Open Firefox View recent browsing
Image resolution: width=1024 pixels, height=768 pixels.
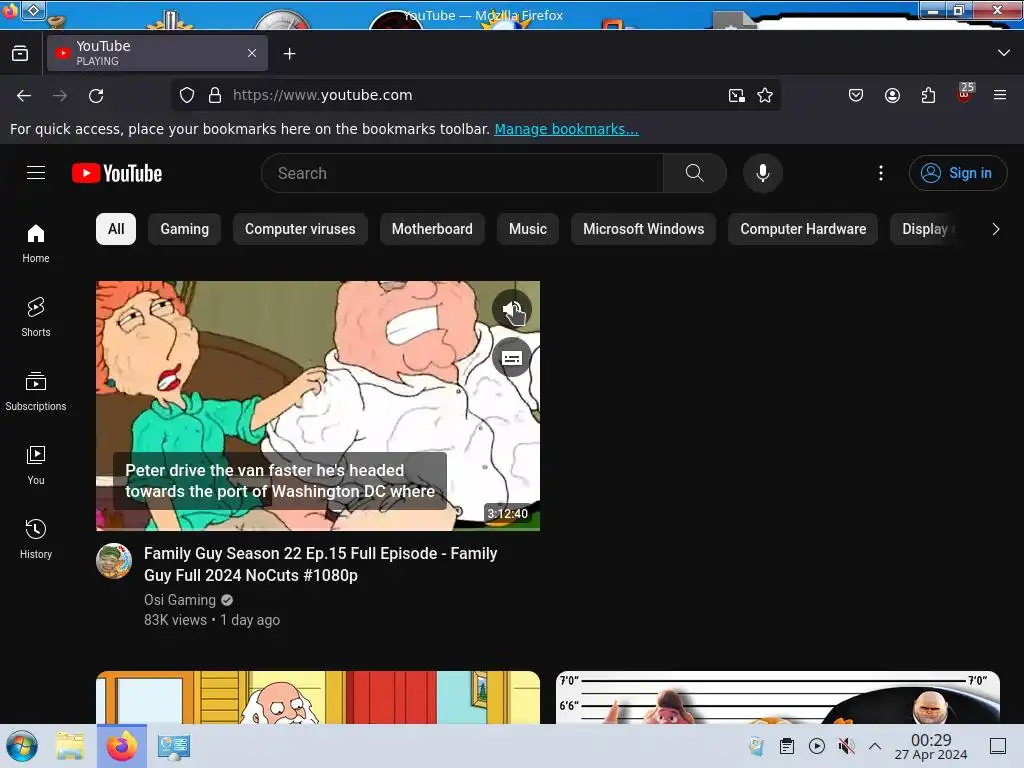click(x=20, y=54)
